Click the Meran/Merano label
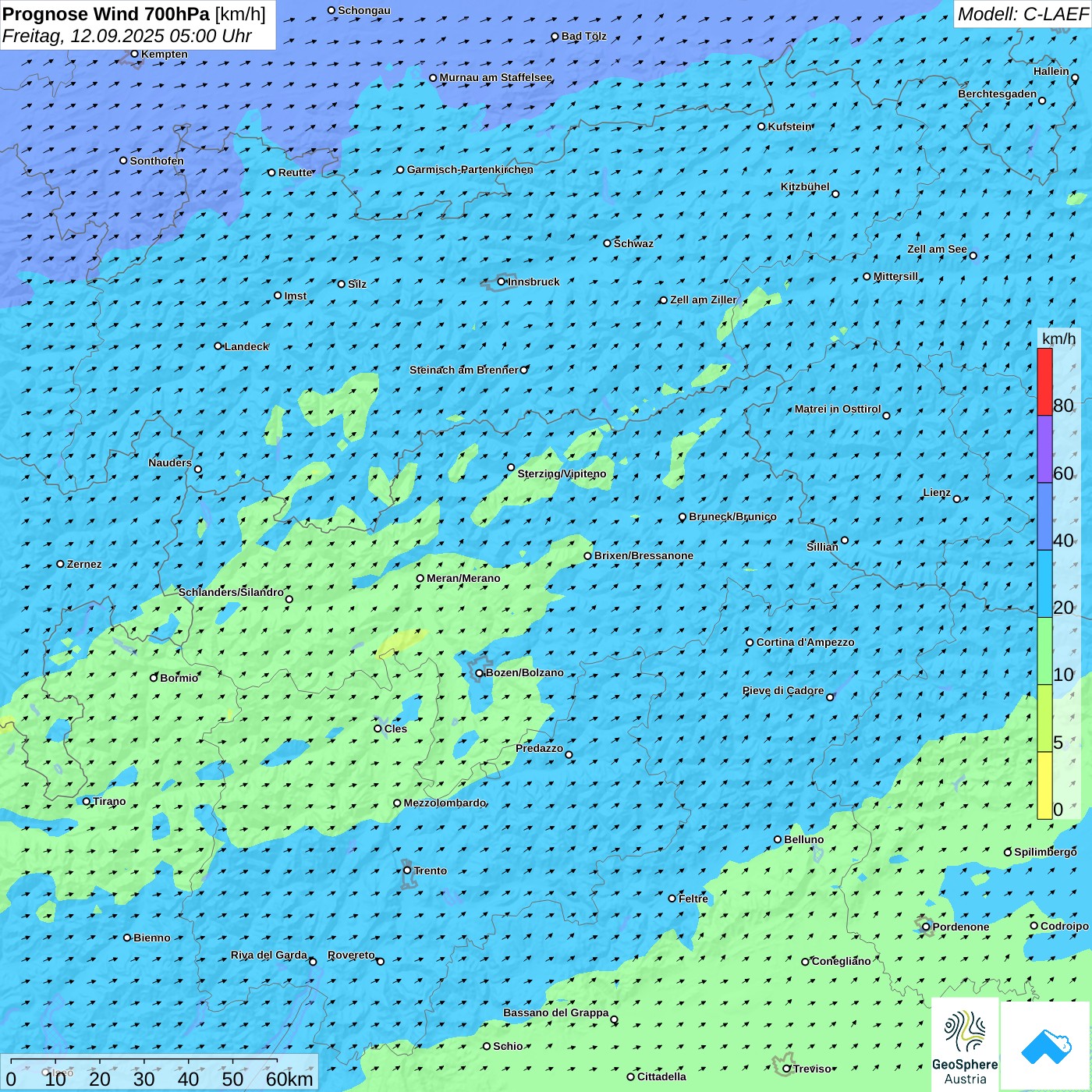This screenshot has width=1092, height=1092. pyautogui.click(x=463, y=578)
